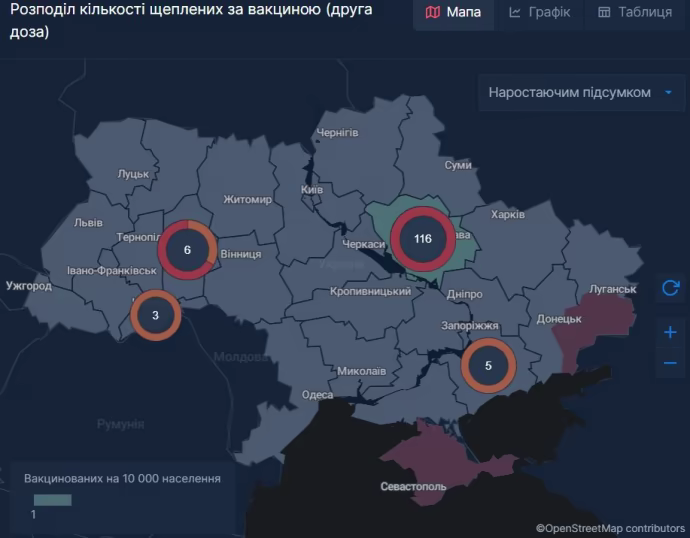
Task: Switch to the Графік tab
Action: click(x=539, y=13)
